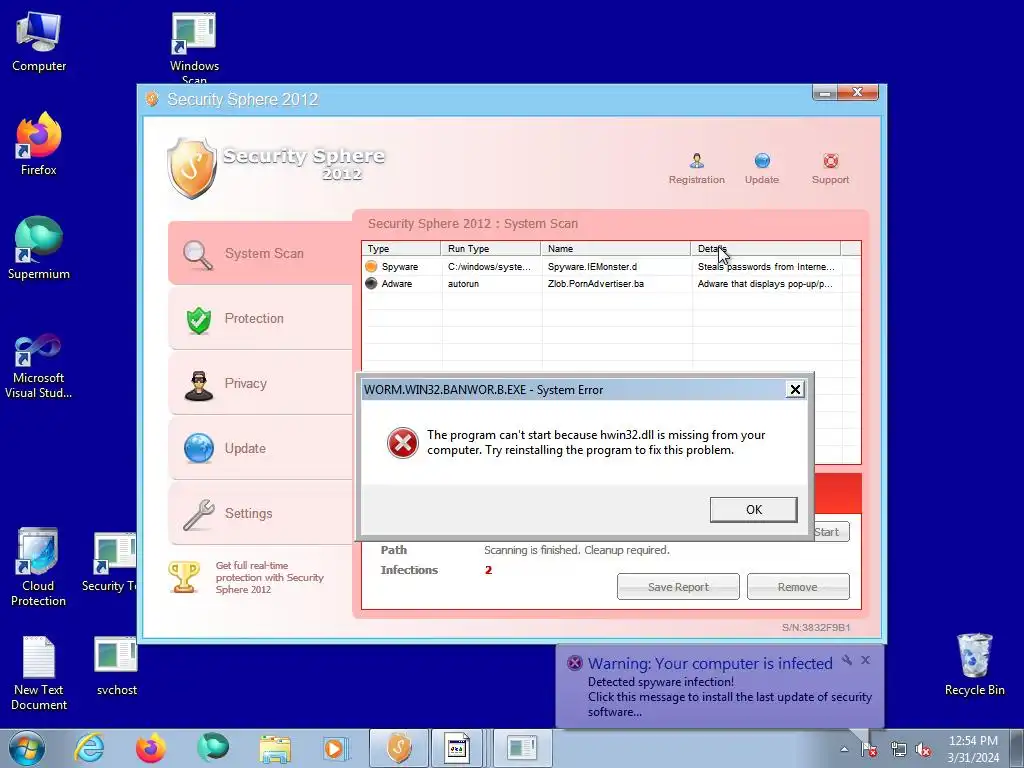Click the gold trophy icon
Screen dimensions: 1024x768
(184, 577)
